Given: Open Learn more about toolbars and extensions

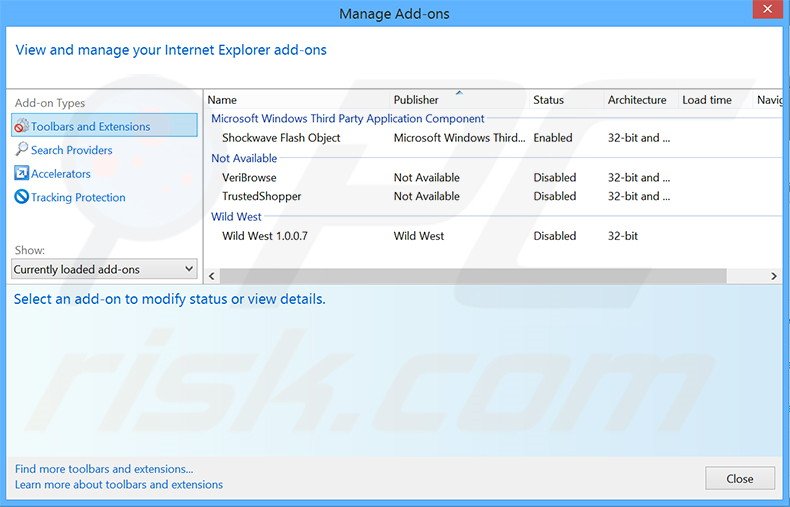Looking at the screenshot, I should (x=119, y=484).
